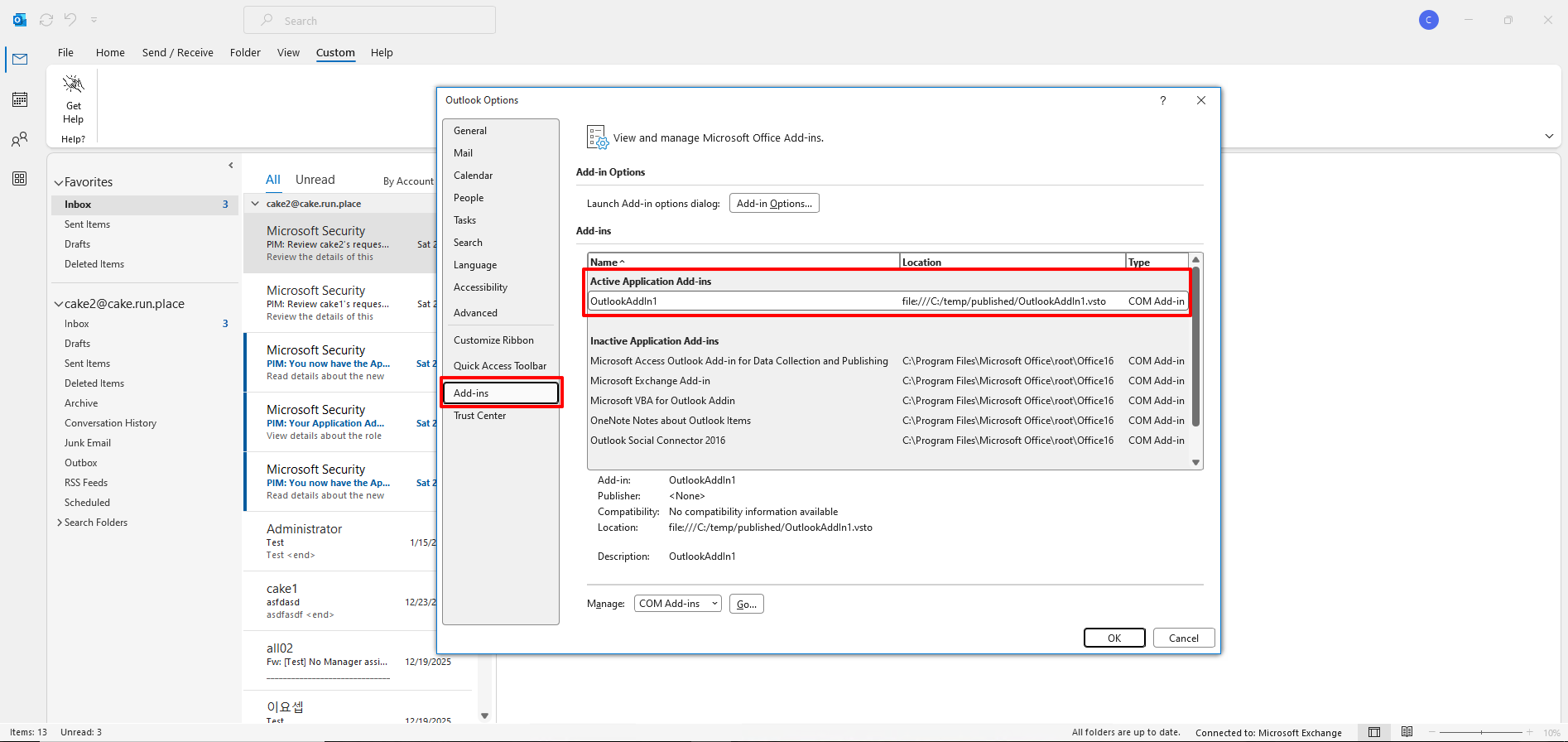Click the Outlook Options help question mark
The width and height of the screenshot is (1568, 742).
coord(1162,100)
